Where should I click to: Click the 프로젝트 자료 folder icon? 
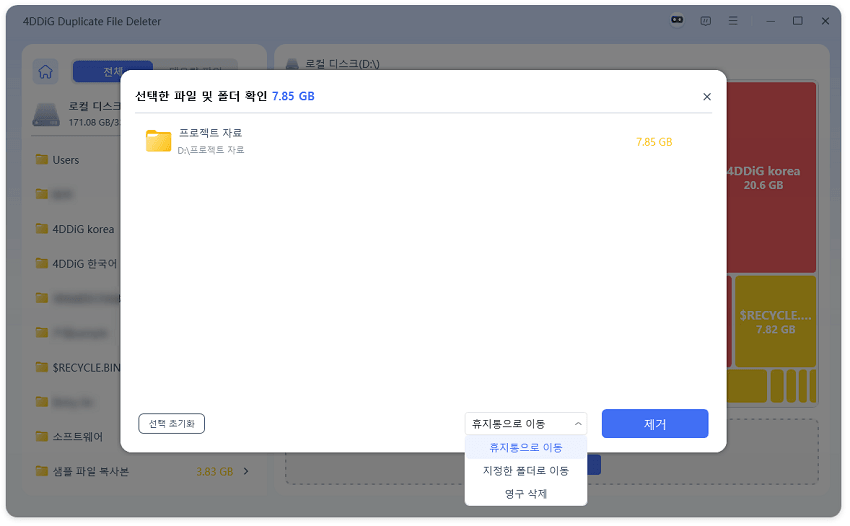pos(158,141)
